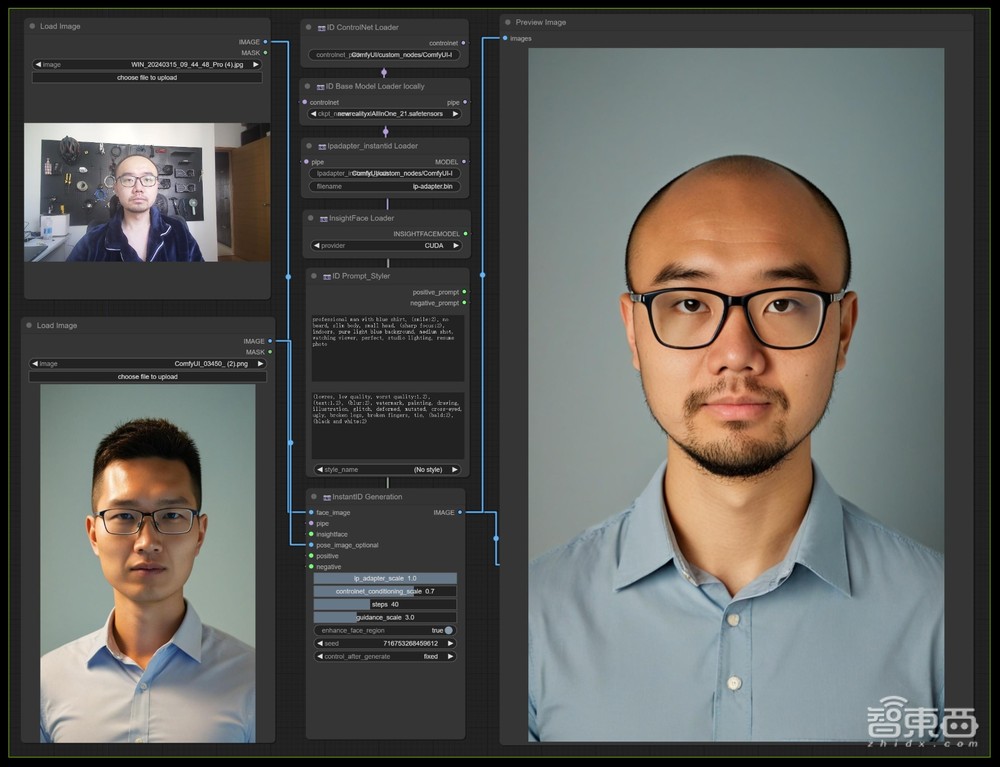Screen dimensions: 1000x767
Task: Click the MASK output of the top Load Image node
Action: 266,52
